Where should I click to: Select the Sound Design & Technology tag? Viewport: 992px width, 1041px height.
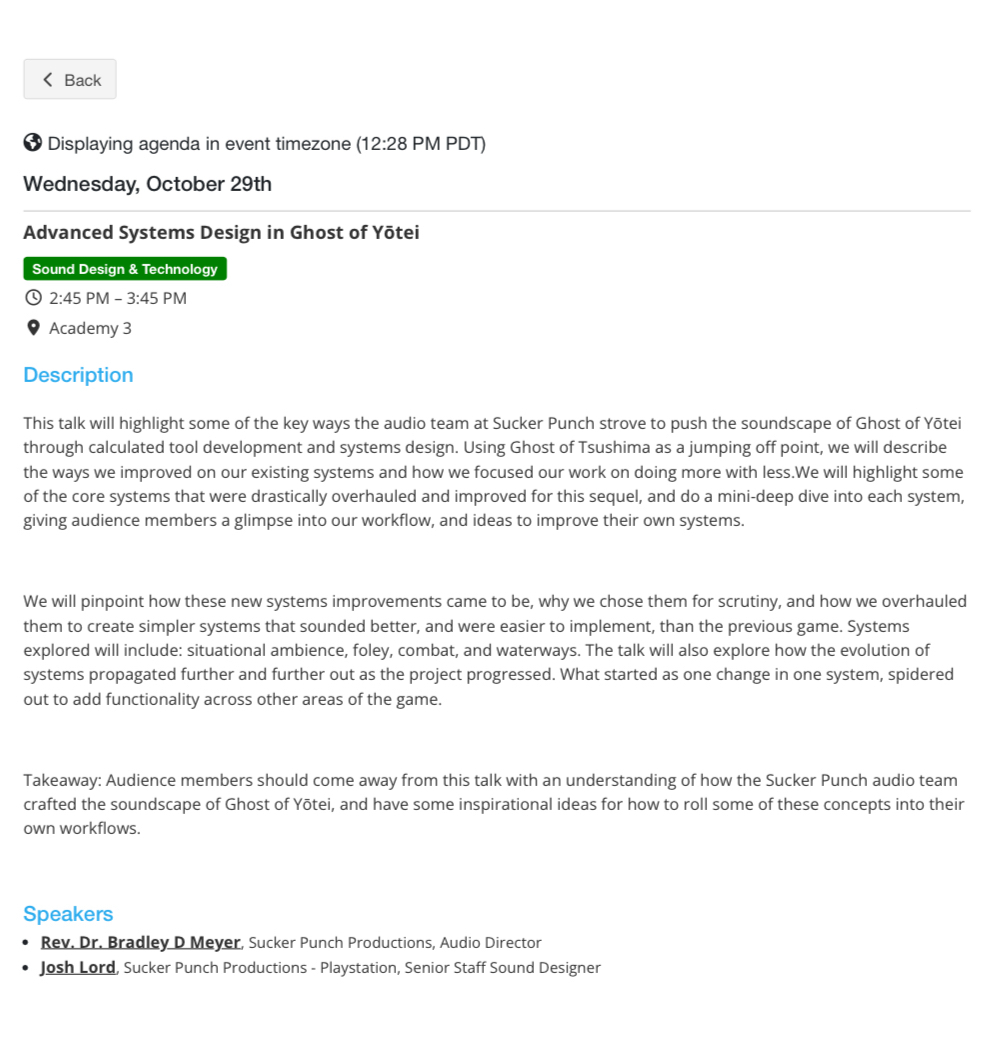pyautogui.click(x=125, y=269)
